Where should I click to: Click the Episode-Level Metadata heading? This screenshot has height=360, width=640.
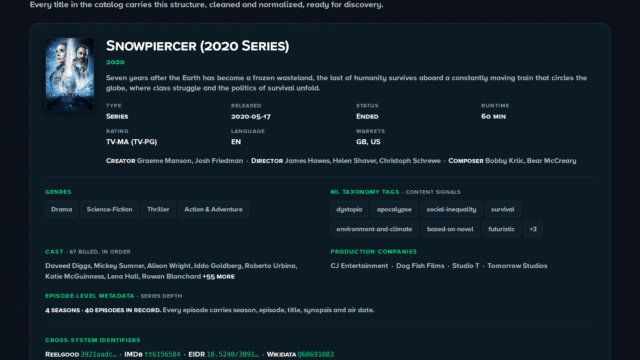click(x=90, y=296)
